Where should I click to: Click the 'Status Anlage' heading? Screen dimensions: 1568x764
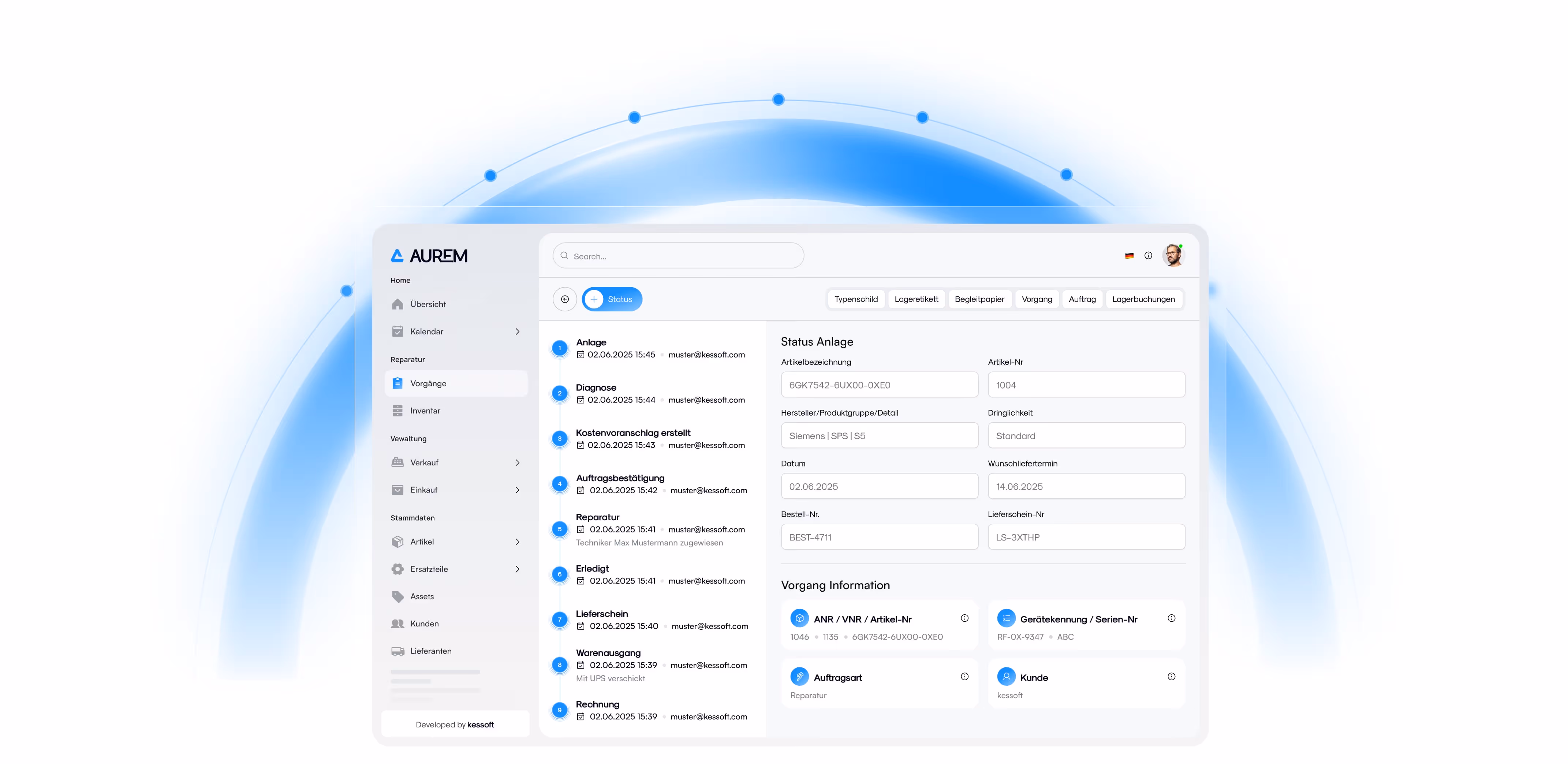817,342
